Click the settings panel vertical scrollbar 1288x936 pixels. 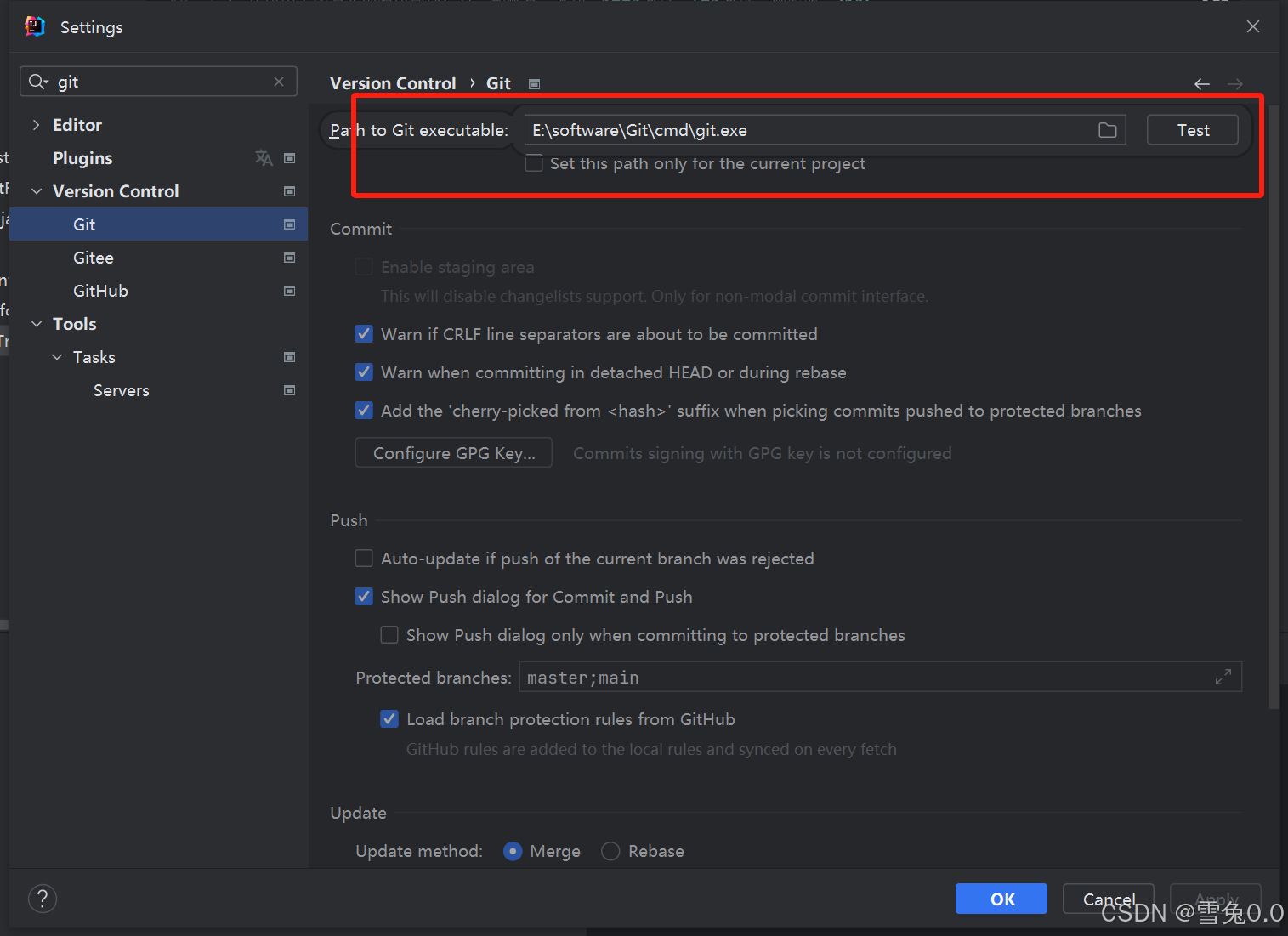pos(1274,408)
